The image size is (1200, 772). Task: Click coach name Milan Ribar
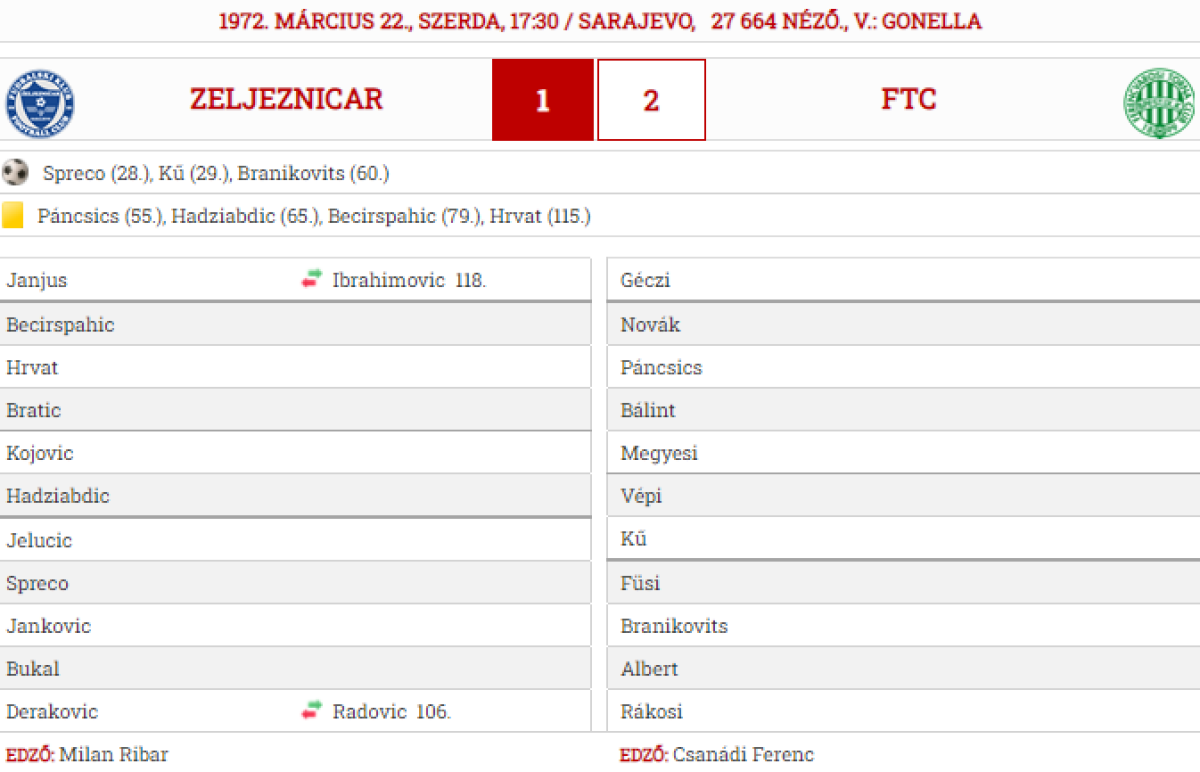click(114, 754)
